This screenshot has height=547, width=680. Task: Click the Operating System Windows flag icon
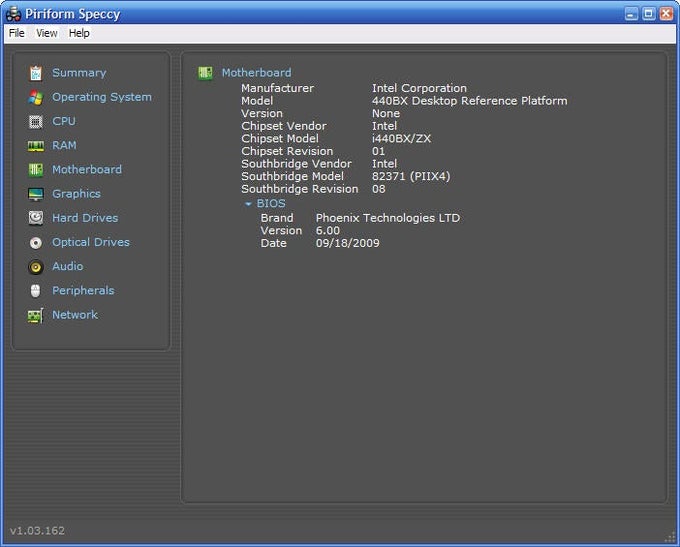pos(36,97)
